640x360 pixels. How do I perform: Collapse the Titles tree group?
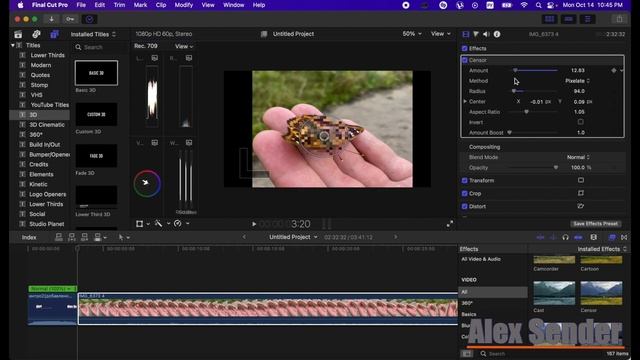(x=13, y=45)
